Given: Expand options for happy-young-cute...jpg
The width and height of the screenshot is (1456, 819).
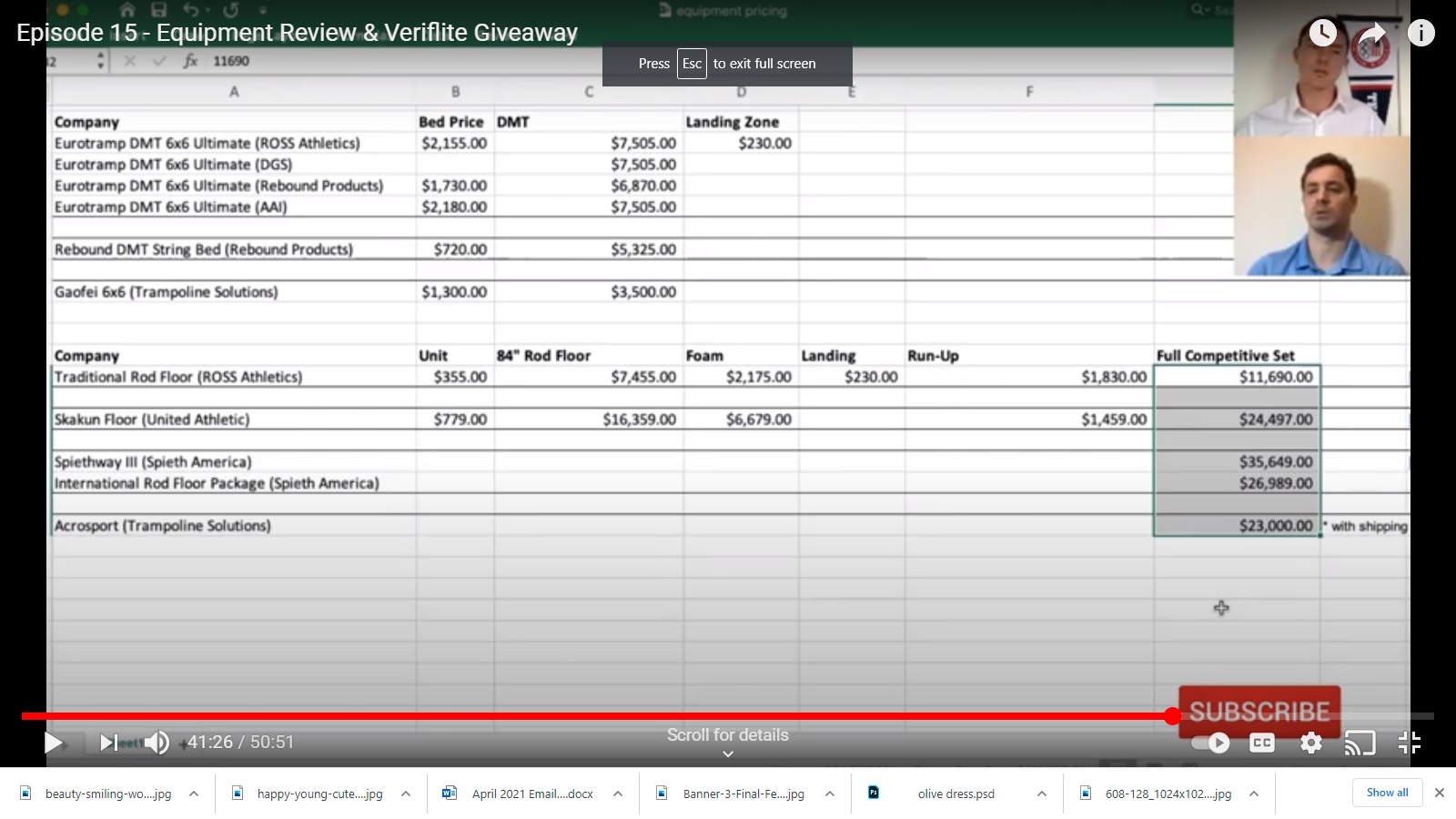Looking at the screenshot, I should click(x=406, y=794).
